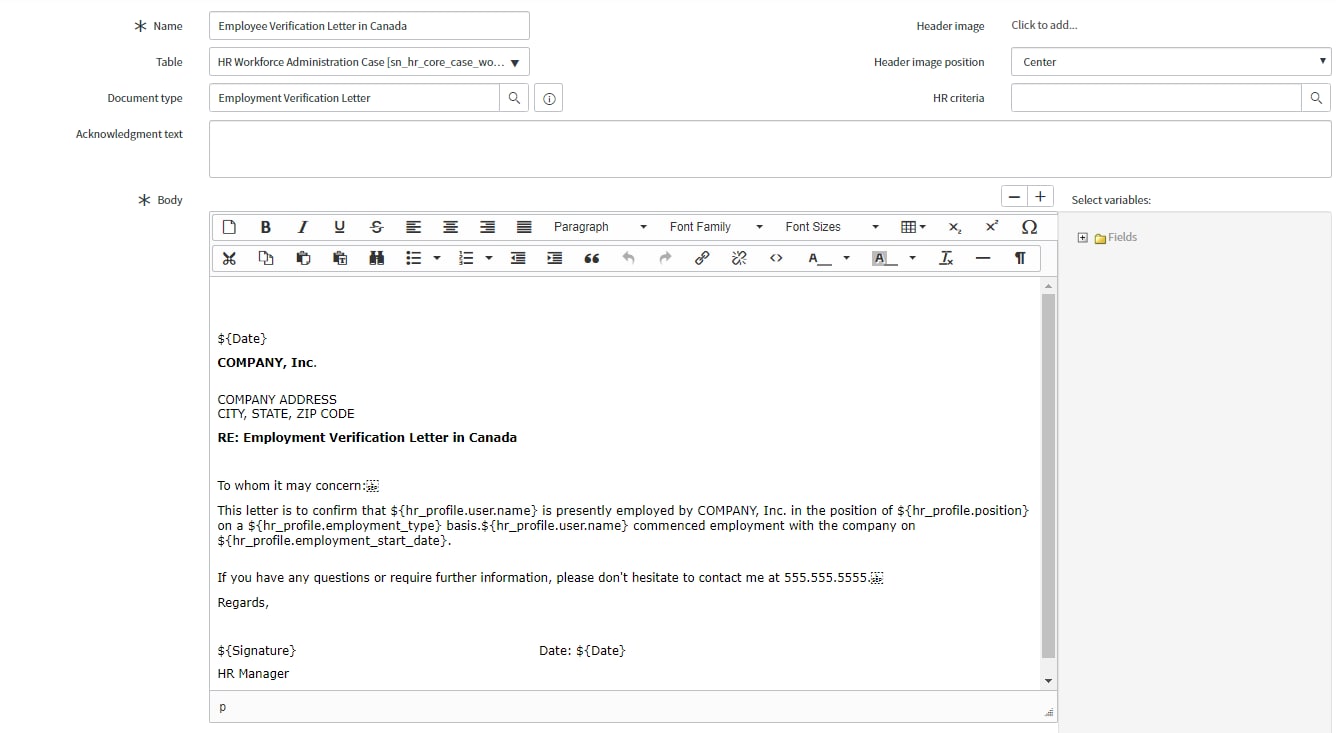Enlarge editor with plus button
Image resolution: width=1336 pixels, height=733 pixels.
point(1041,197)
